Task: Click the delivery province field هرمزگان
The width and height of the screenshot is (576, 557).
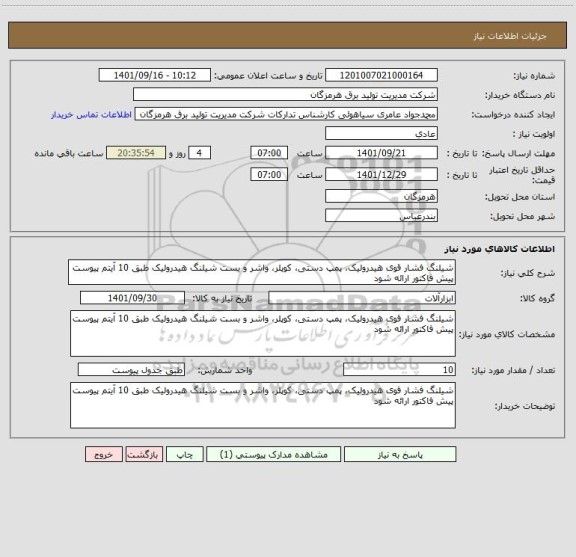Action: [x=381, y=196]
